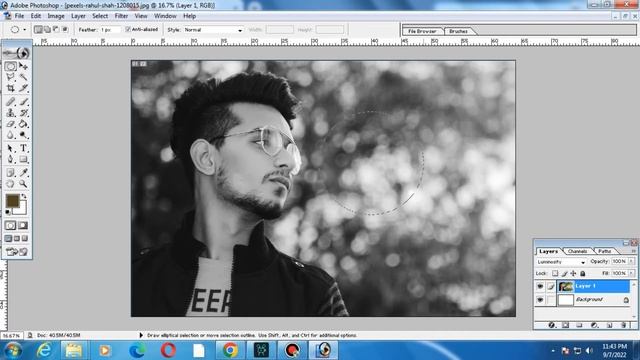Toggle Lock image pixels brush icon
The image size is (640, 360).
564,273
